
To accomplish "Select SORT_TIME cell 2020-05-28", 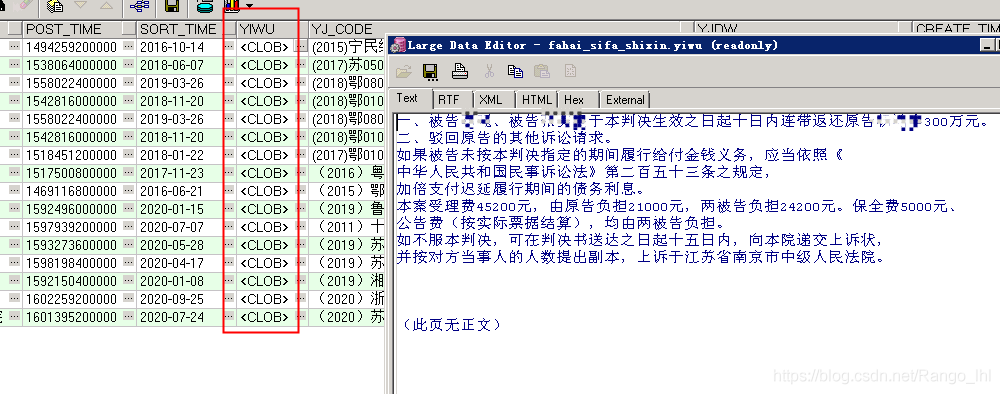I will tap(180, 244).
